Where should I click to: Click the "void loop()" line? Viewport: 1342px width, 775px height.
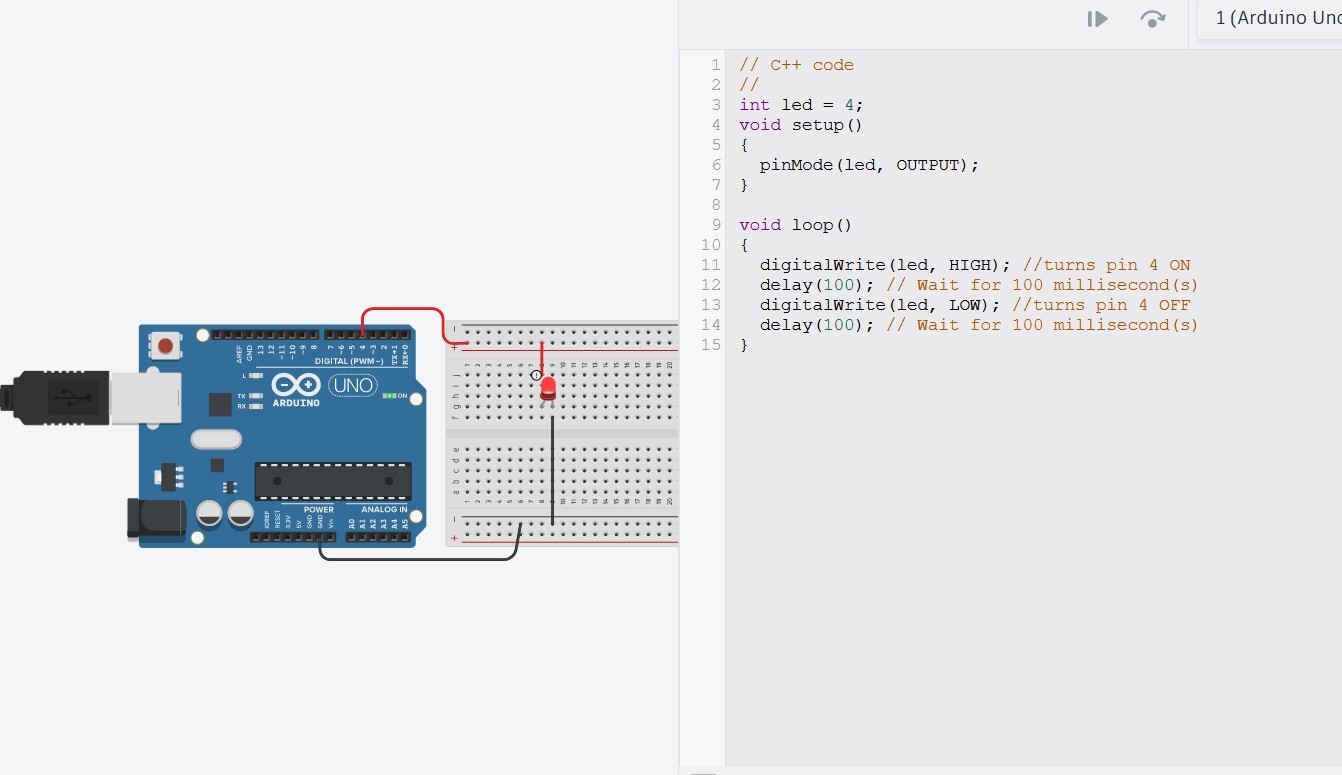[x=796, y=225]
